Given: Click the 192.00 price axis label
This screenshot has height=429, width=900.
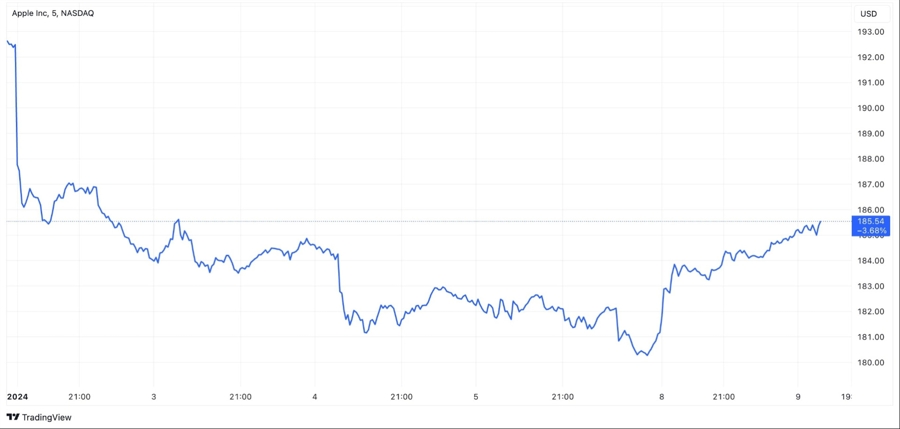Looking at the screenshot, I should pos(871,57).
